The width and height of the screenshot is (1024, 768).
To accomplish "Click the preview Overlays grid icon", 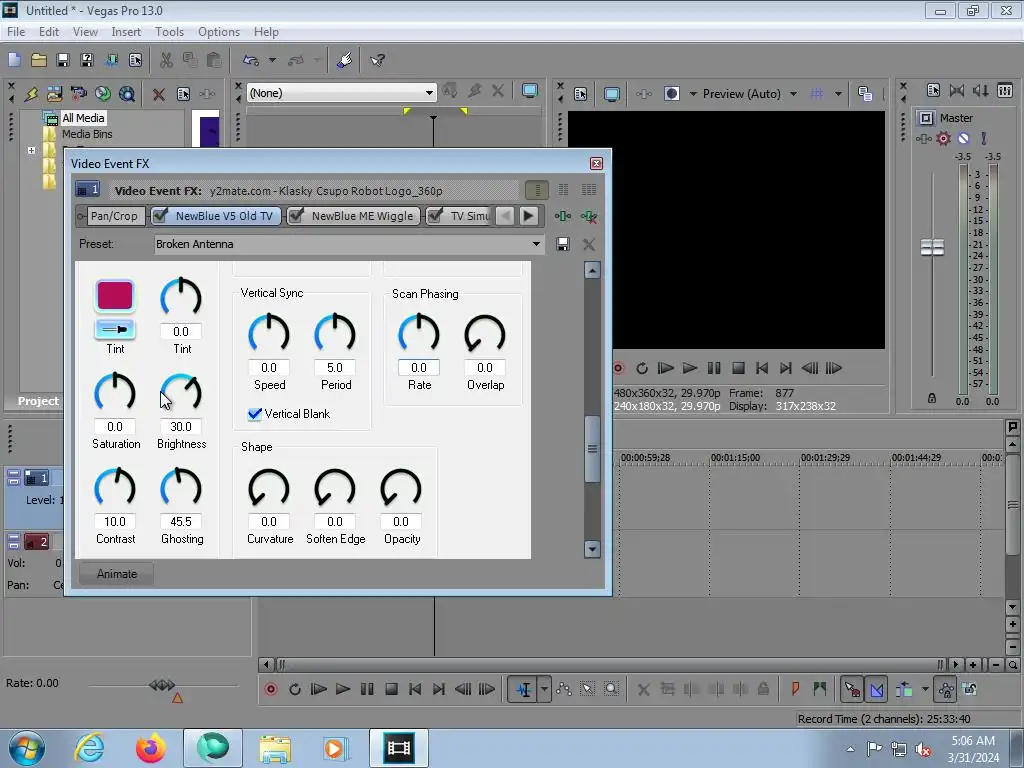I will coord(816,93).
